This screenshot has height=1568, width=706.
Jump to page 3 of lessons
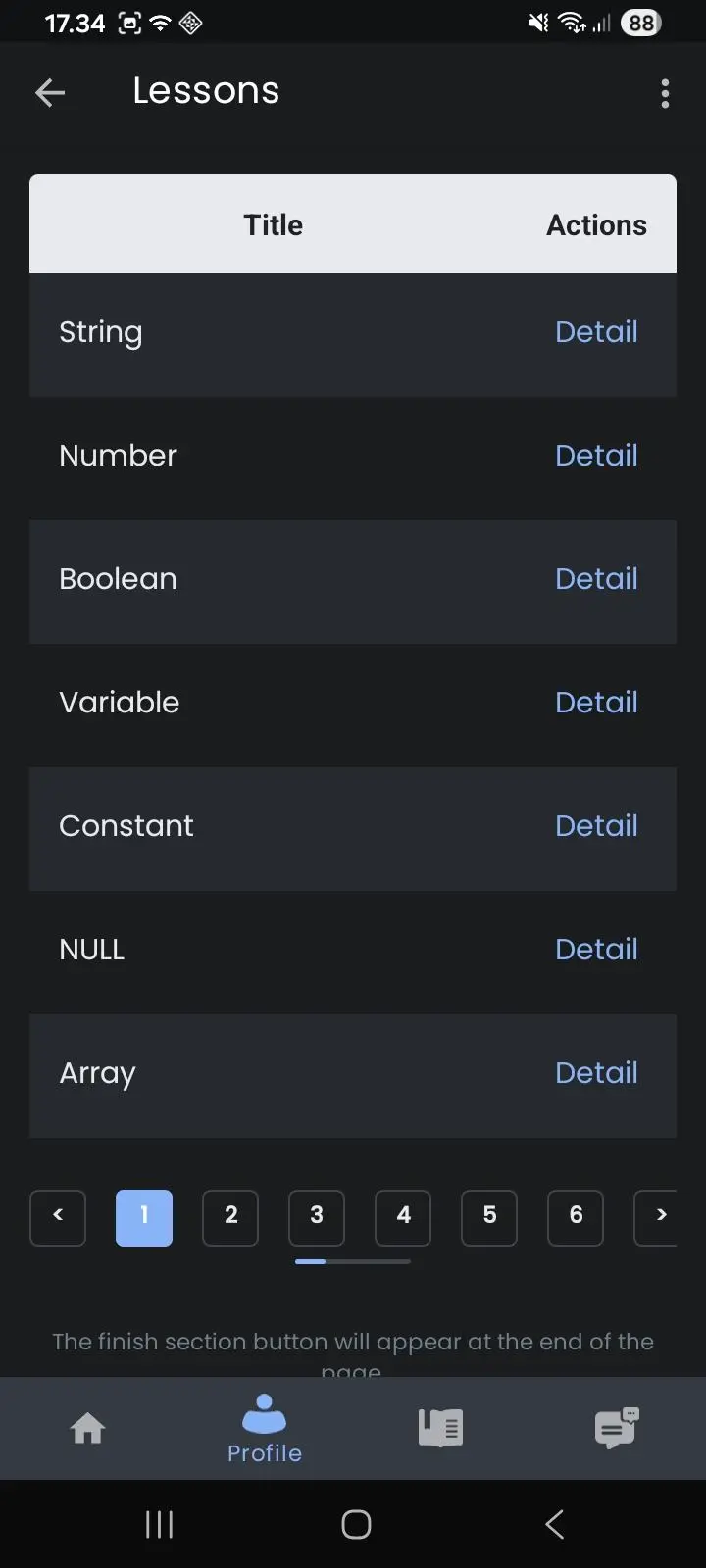click(x=317, y=1217)
